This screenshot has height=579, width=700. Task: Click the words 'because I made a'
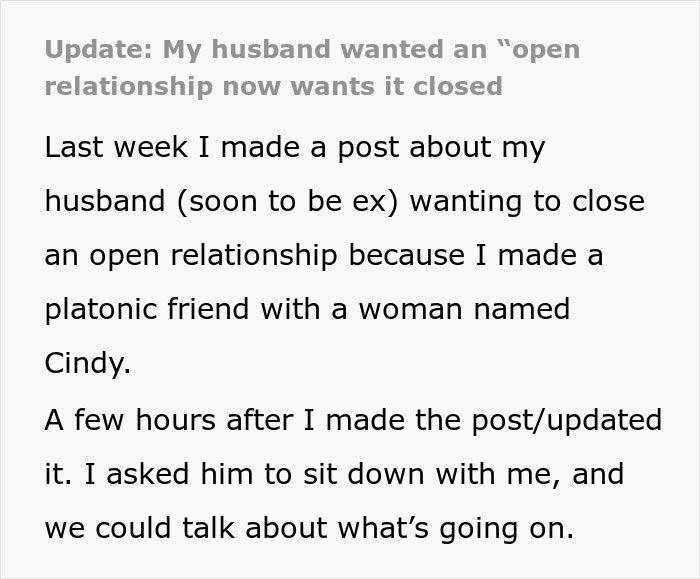tap(476, 255)
